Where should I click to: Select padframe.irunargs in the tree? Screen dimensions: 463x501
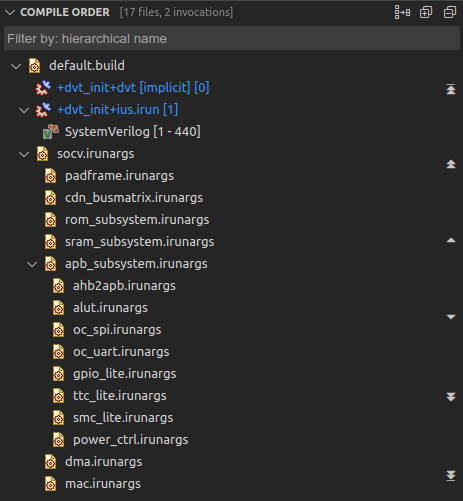[119, 176]
